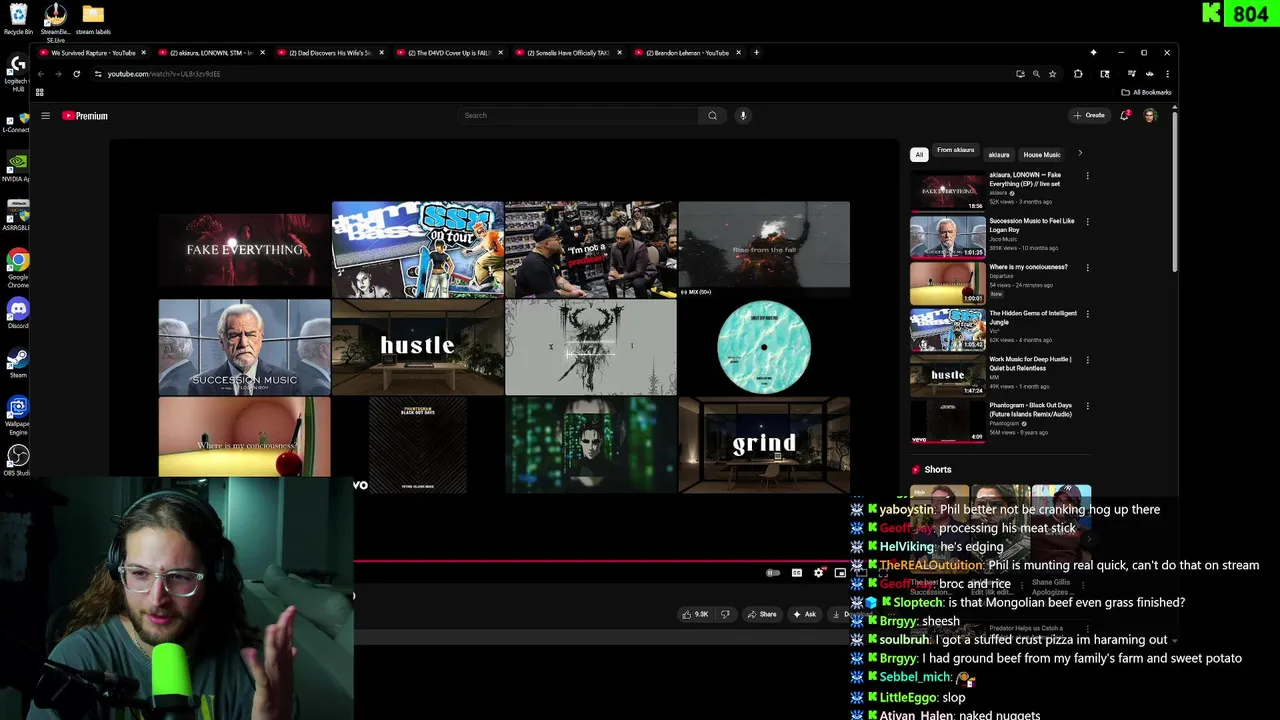Start voice search with the microphone icon
Screen dimensions: 1280x720
pos(743,116)
